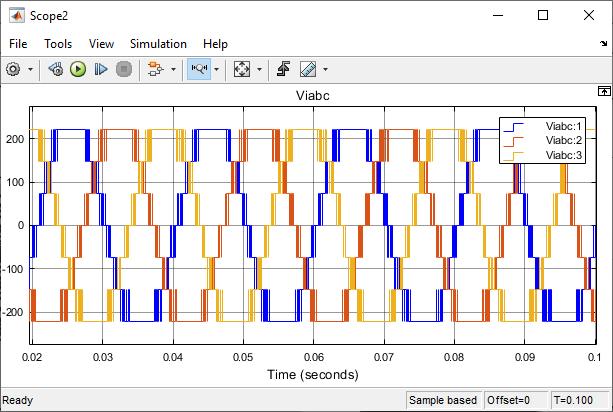Open the Tools menu
The height and width of the screenshot is (412, 613).
click(58, 44)
